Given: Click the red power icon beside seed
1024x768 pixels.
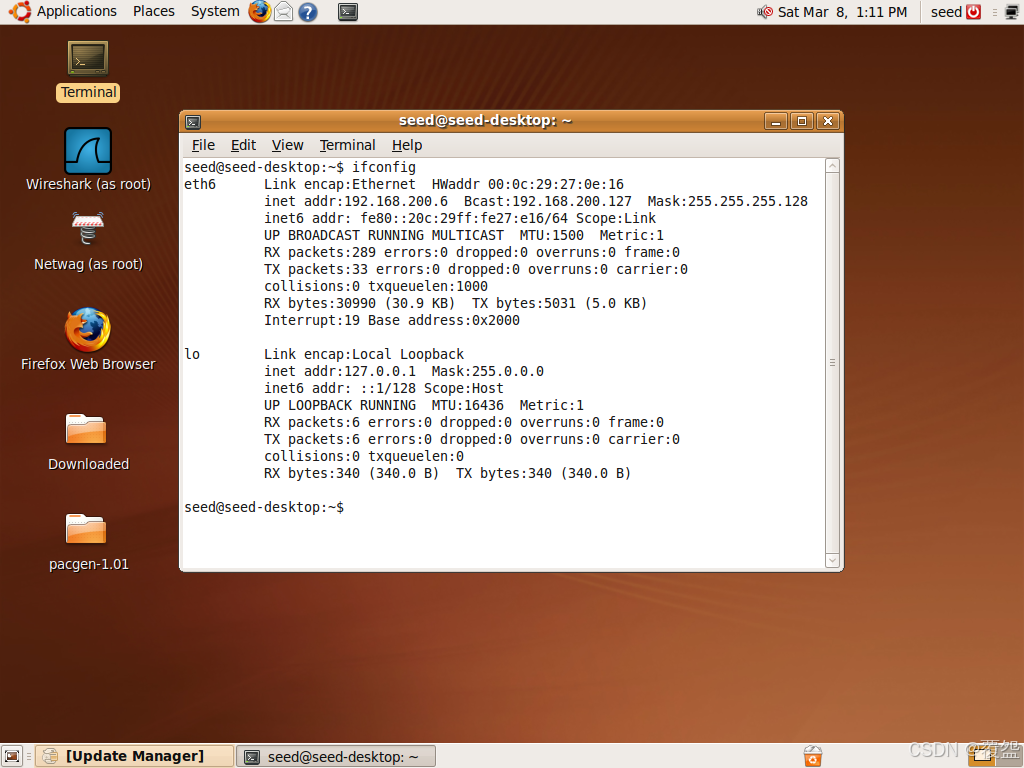Looking at the screenshot, I should click(973, 12).
